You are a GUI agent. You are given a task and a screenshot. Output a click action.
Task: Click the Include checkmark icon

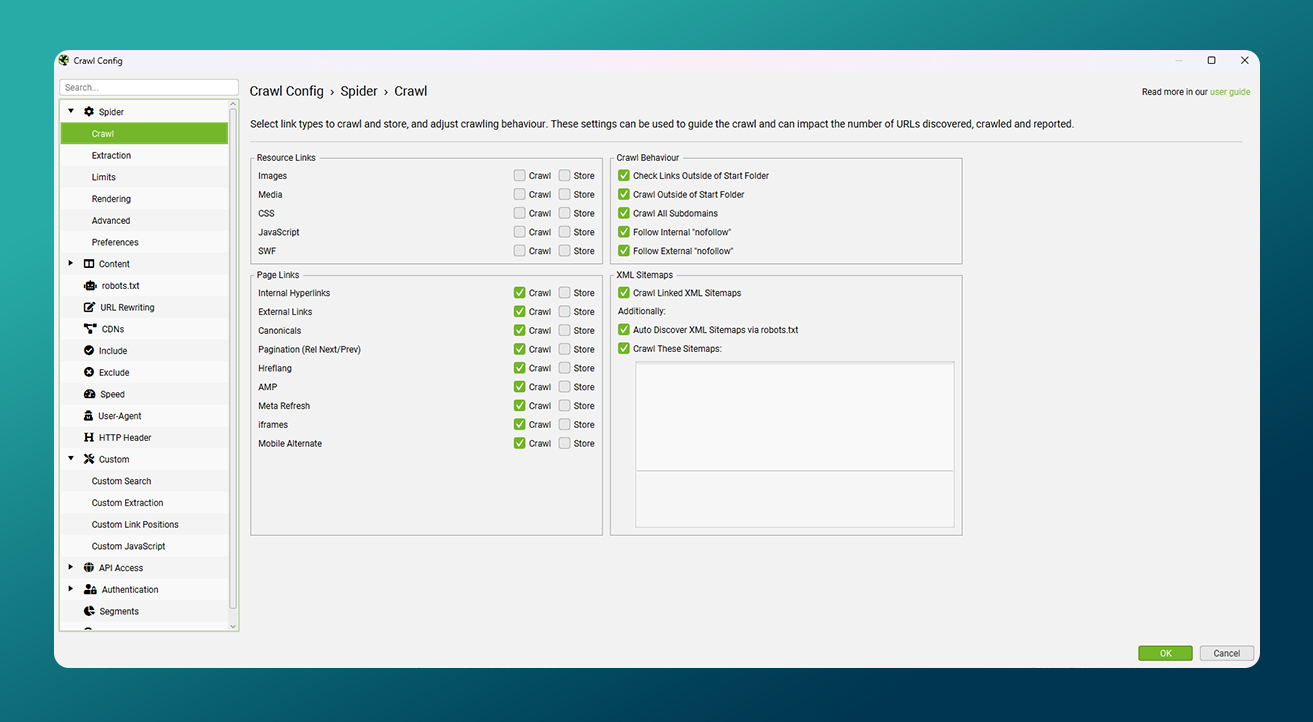(x=89, y=351)
